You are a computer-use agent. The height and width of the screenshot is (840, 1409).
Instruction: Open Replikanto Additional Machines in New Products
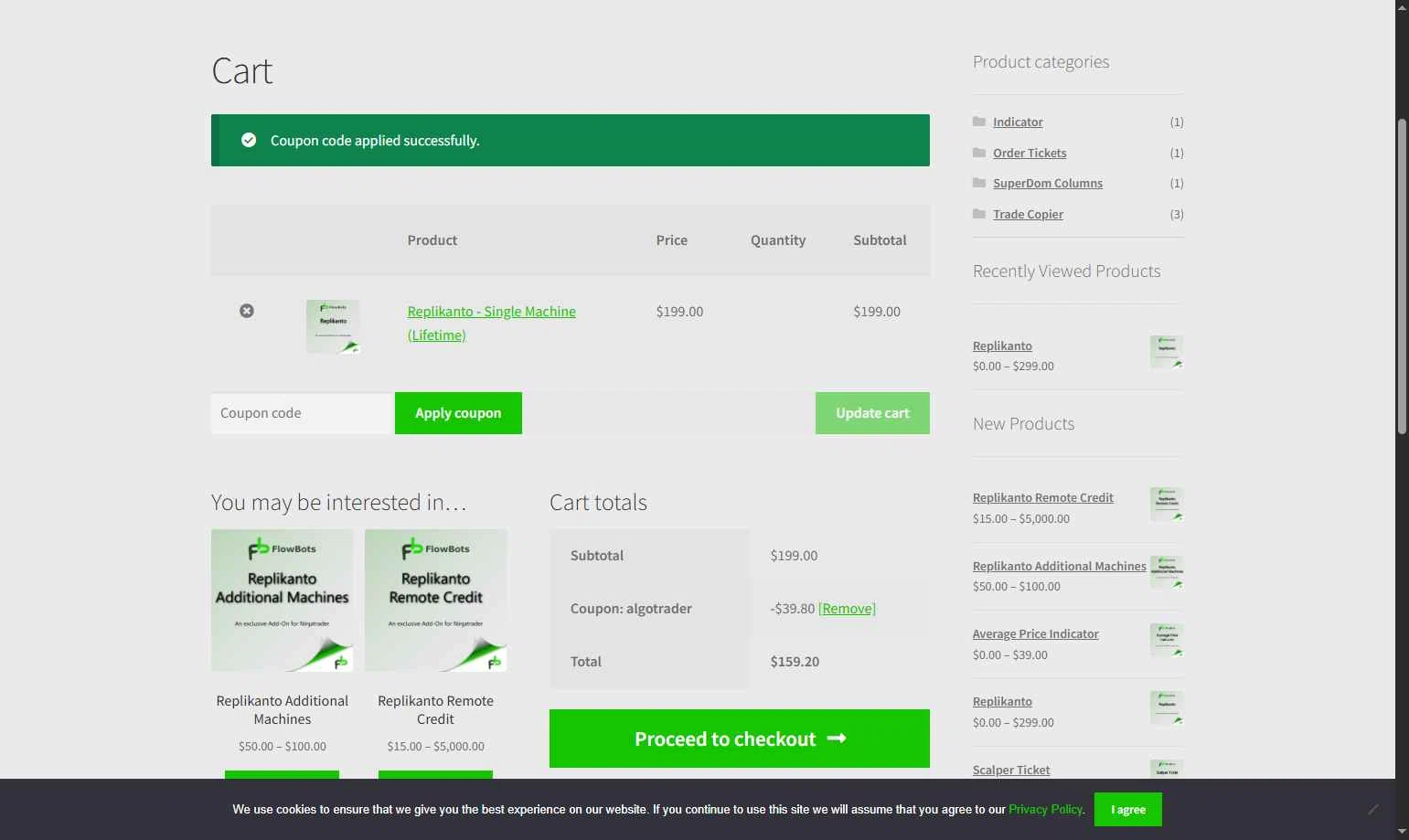coord(1060,566)
